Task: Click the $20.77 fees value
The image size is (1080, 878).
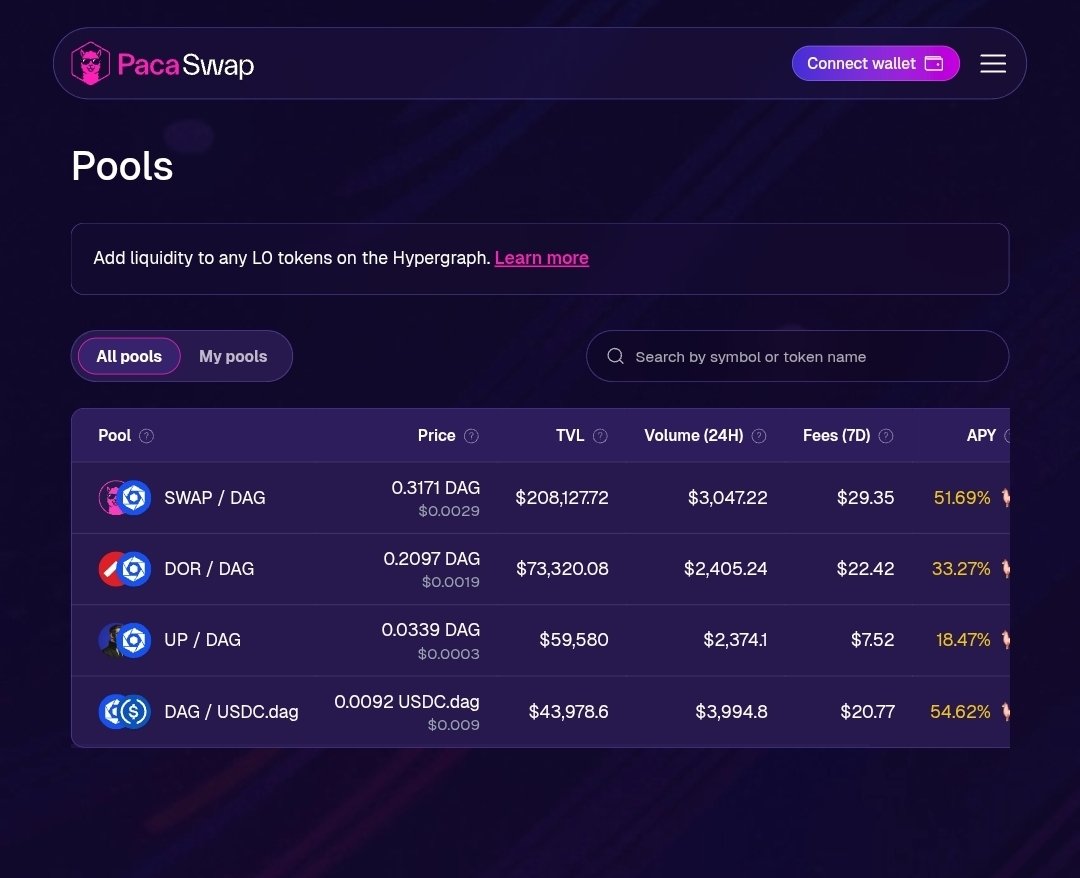Action: pyautogui.click(x=867, y=711)
